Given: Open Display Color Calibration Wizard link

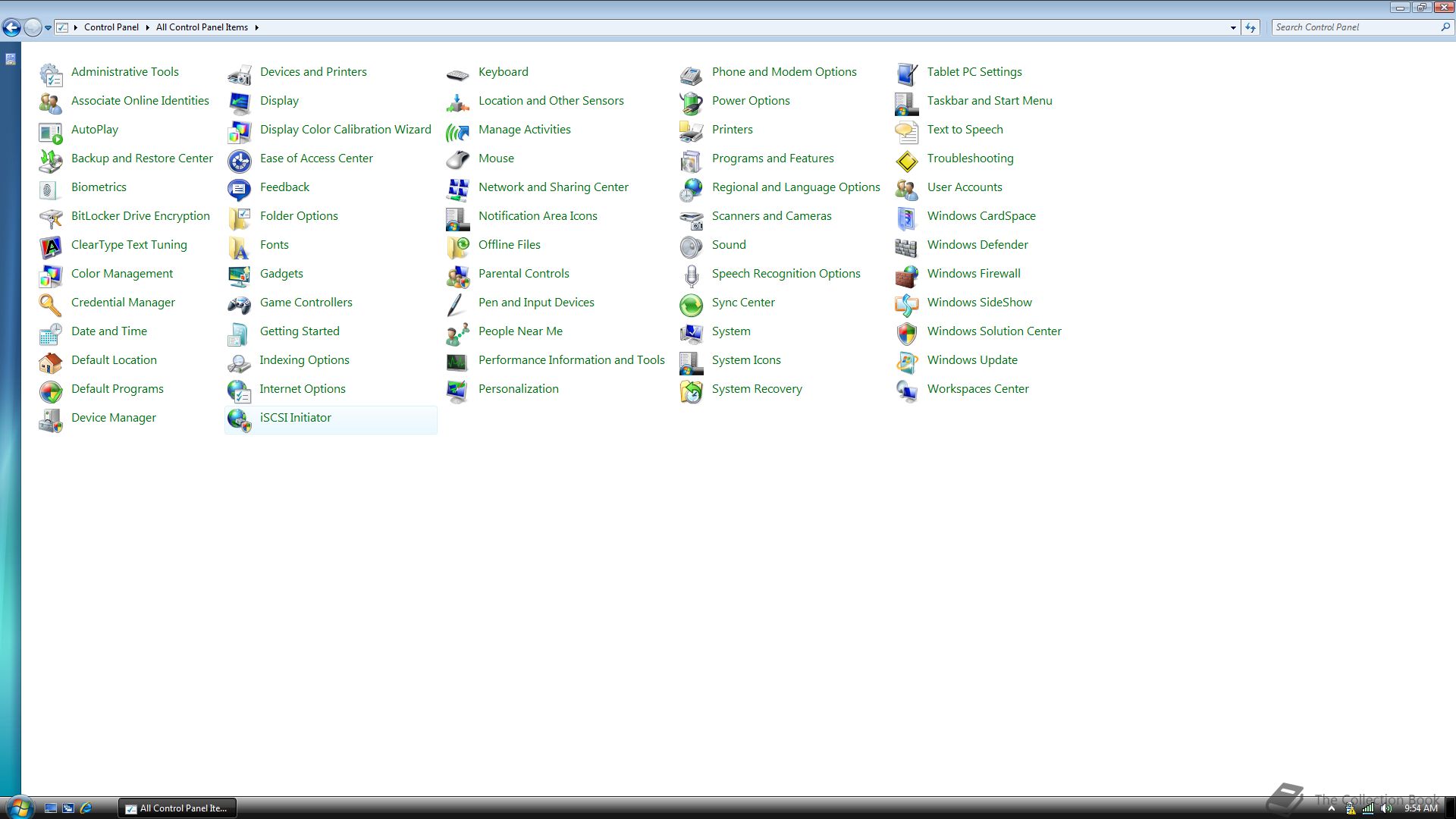Looking at the screenshot, I should point(346,130).
